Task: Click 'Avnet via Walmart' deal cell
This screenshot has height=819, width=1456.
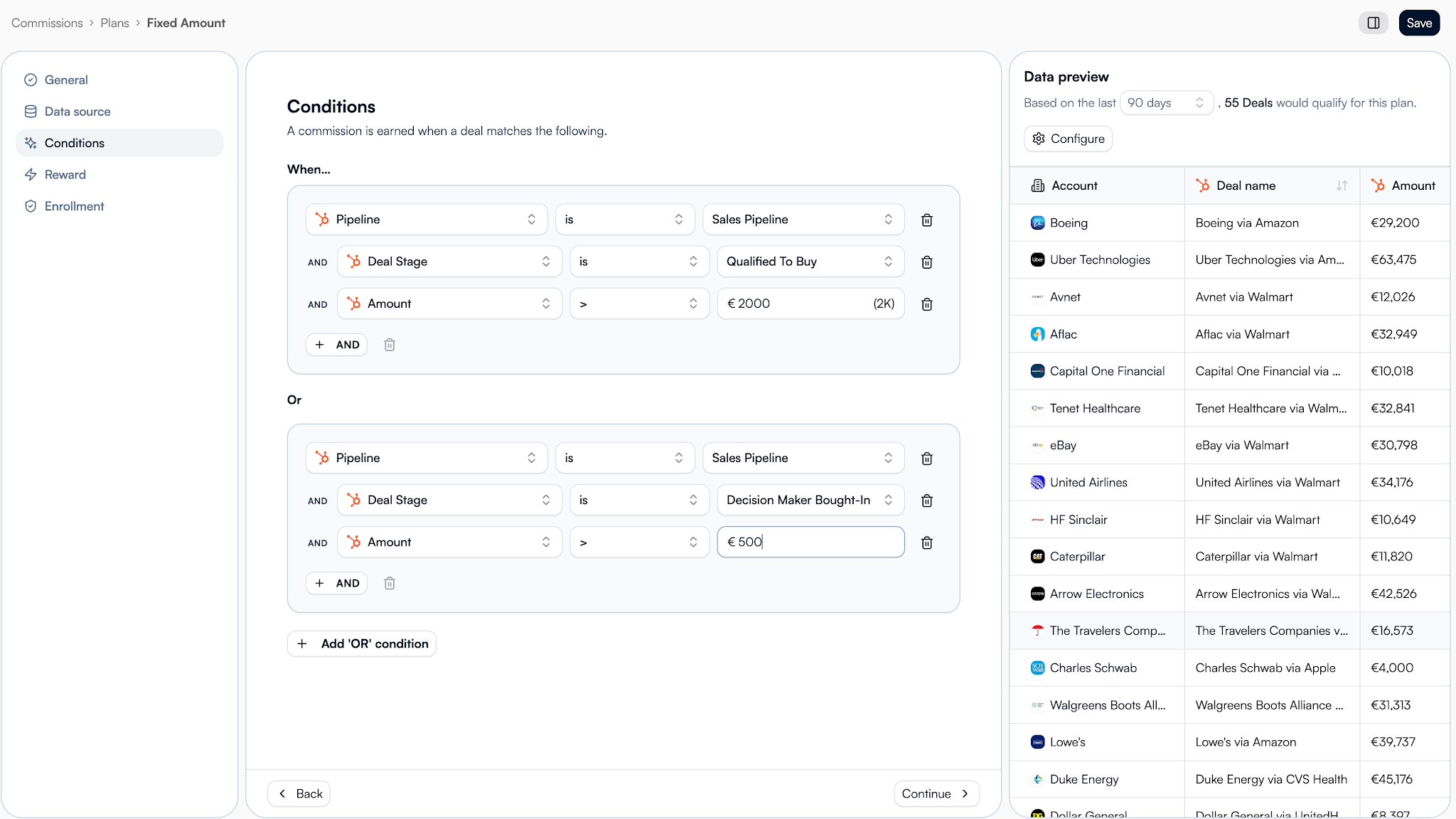Action: tap(1272, 297)
